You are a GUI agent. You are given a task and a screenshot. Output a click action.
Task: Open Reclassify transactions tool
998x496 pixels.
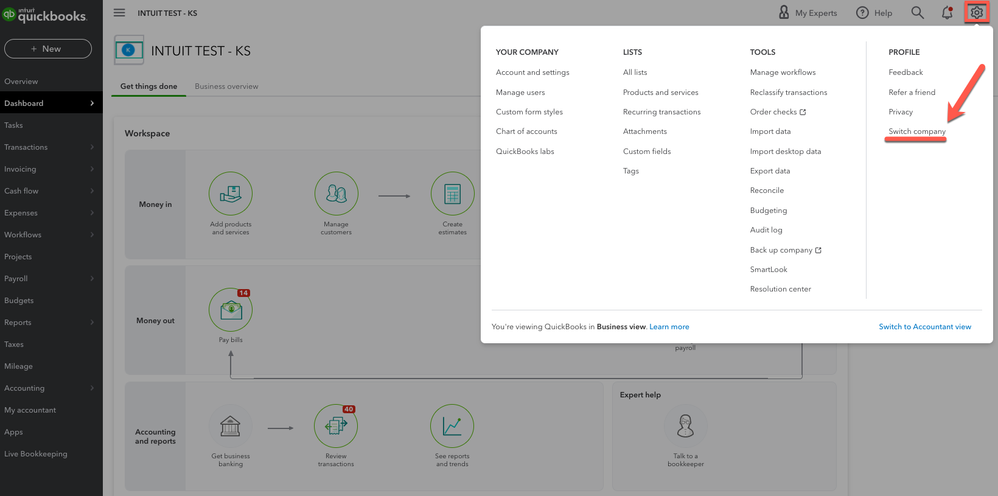[x=789, y=92]
